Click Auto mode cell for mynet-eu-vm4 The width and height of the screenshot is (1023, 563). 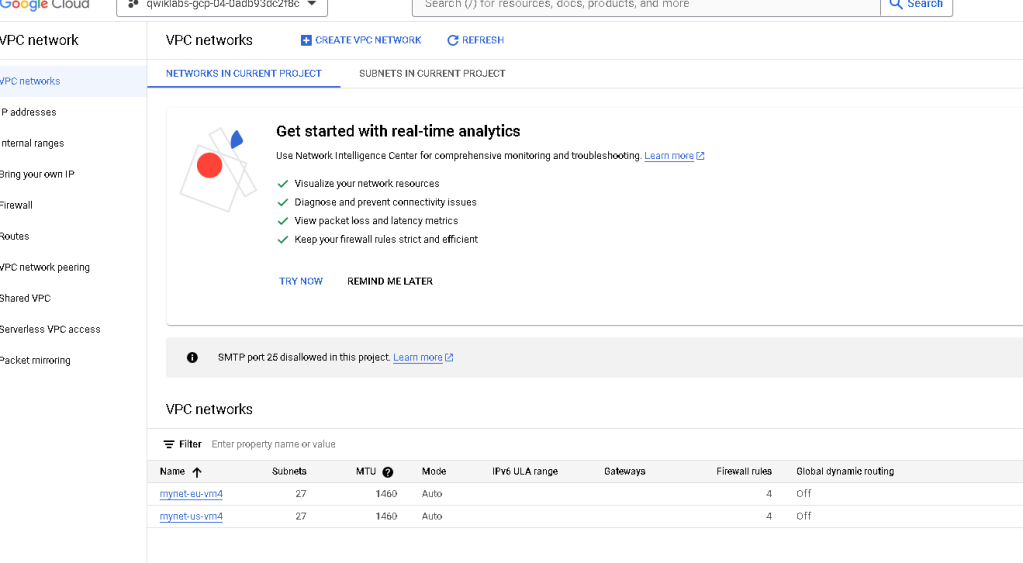[432, 494]
